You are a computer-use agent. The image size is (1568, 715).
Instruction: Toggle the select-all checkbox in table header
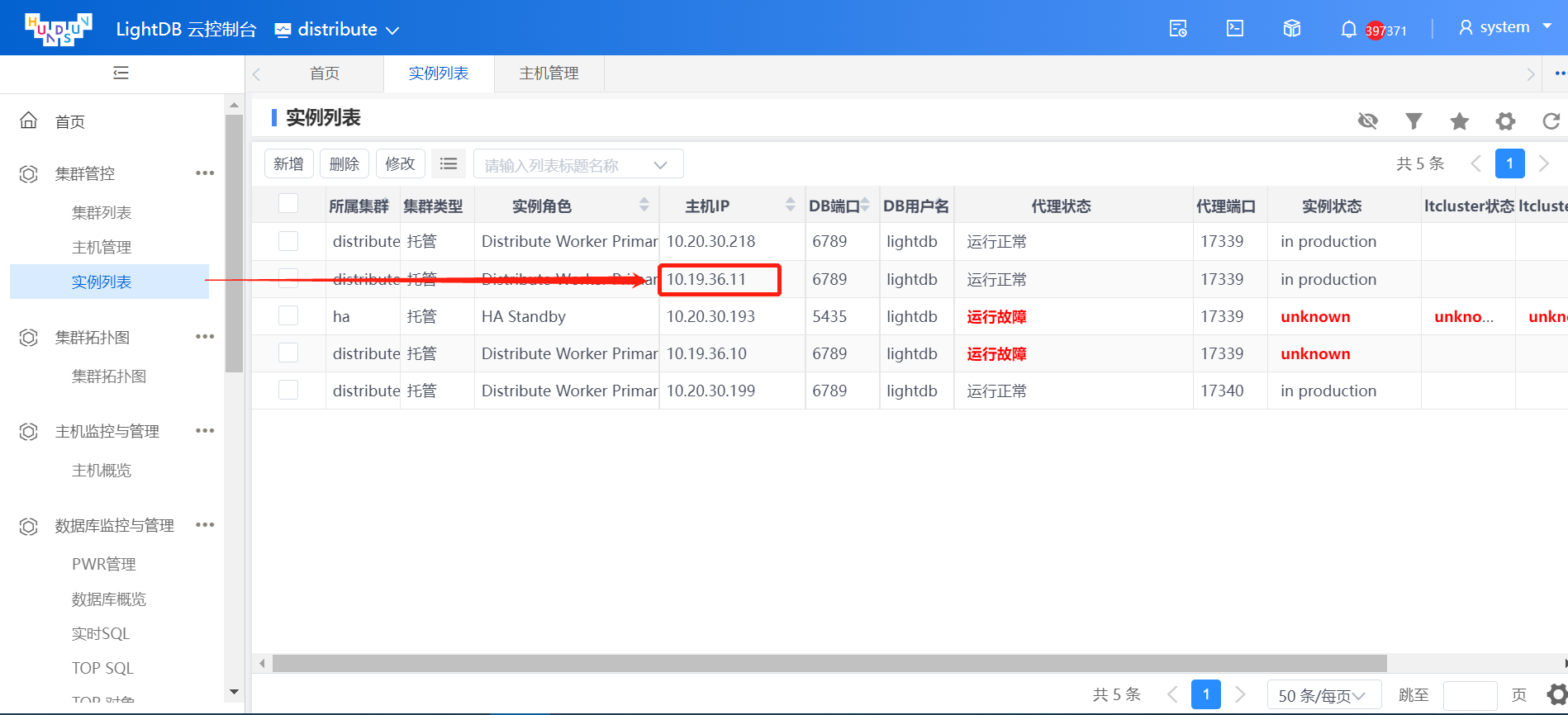coord(288,203)
